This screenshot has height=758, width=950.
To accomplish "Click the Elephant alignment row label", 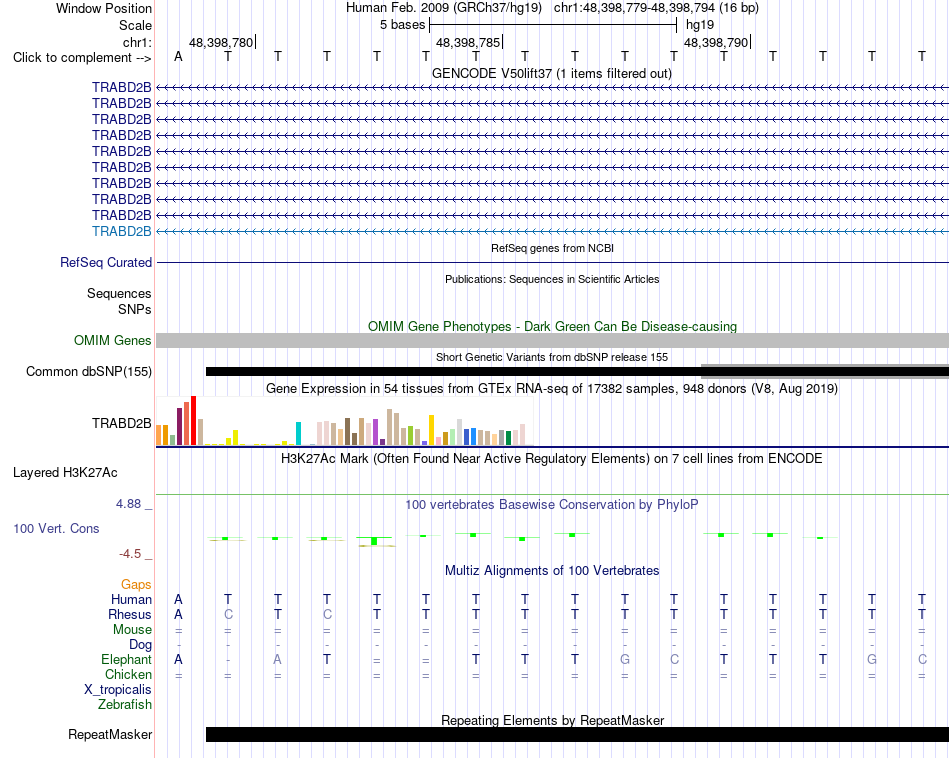I will (x=126, y=659).
